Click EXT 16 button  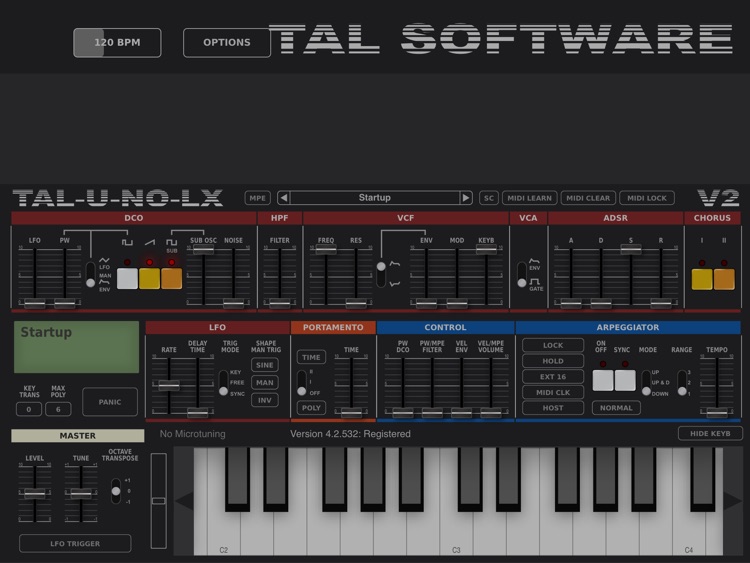tap(553, 377)
